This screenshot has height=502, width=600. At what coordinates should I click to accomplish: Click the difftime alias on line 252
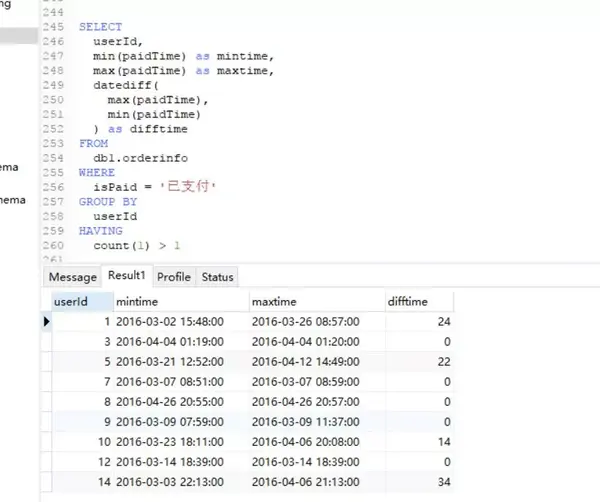coord(158,129)
